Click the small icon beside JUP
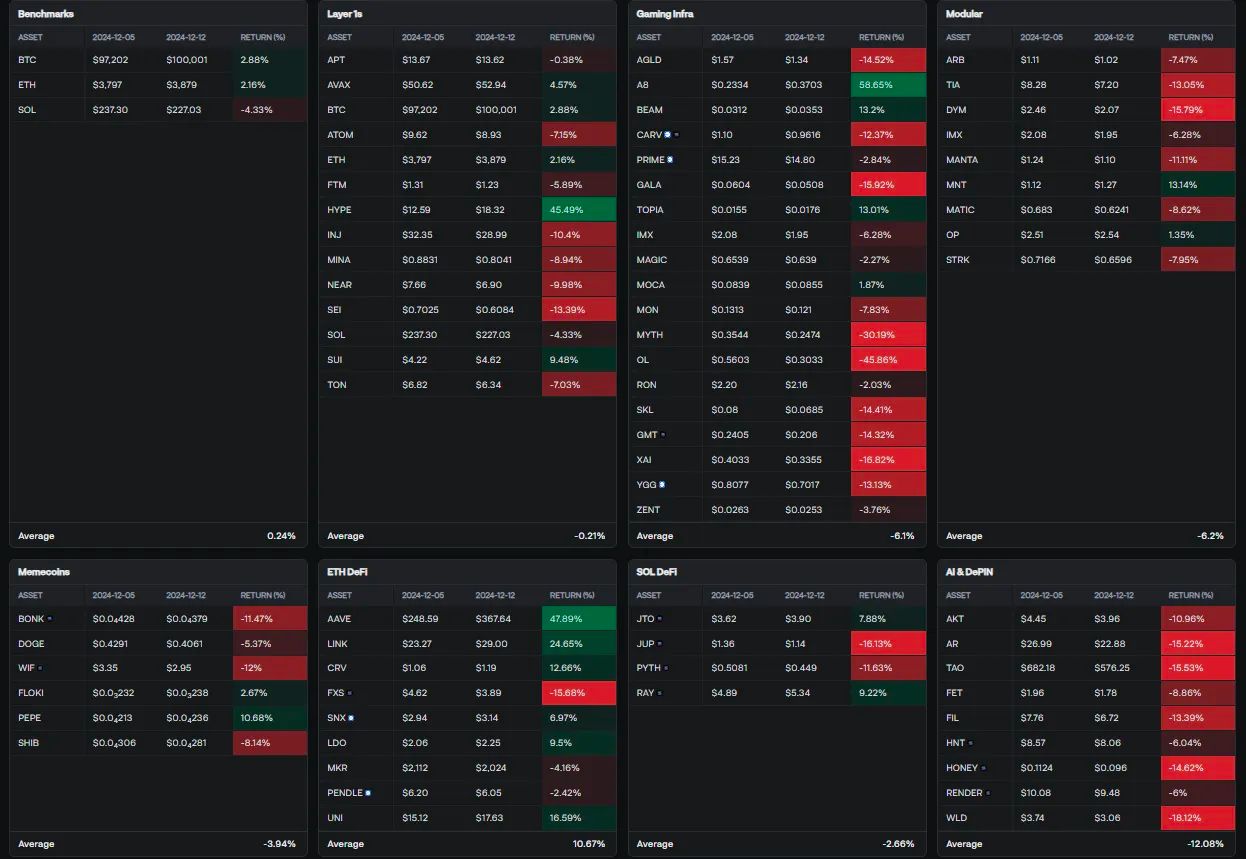Viewport: 1246px width, 859px height. (659, 643)
